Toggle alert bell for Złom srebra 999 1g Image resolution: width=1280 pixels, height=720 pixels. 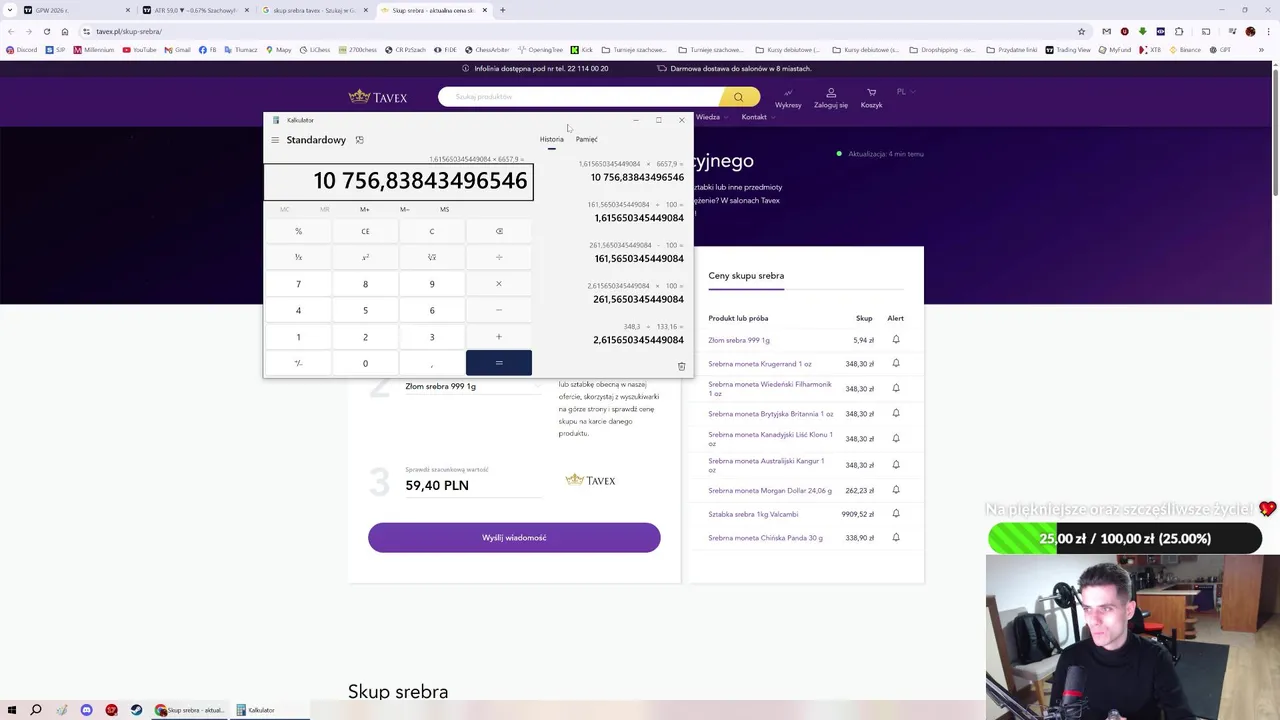896,339
